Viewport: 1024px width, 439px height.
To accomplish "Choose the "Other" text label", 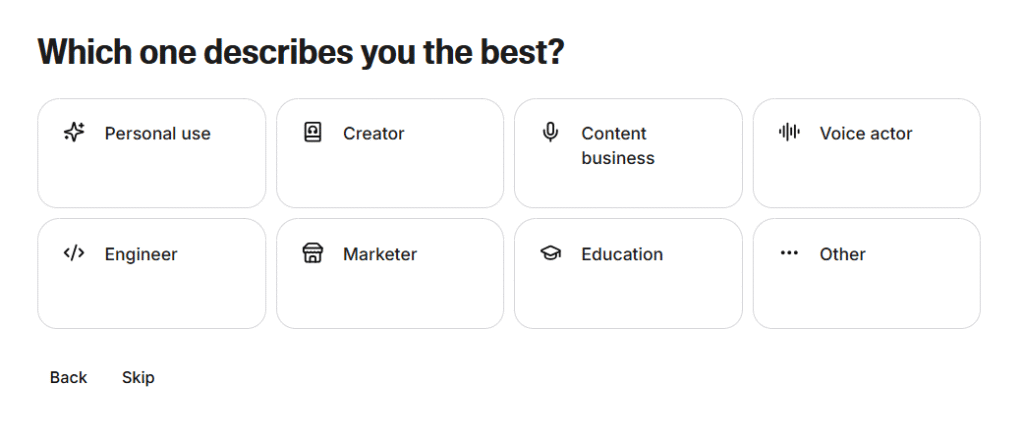I will pos(842,254).
